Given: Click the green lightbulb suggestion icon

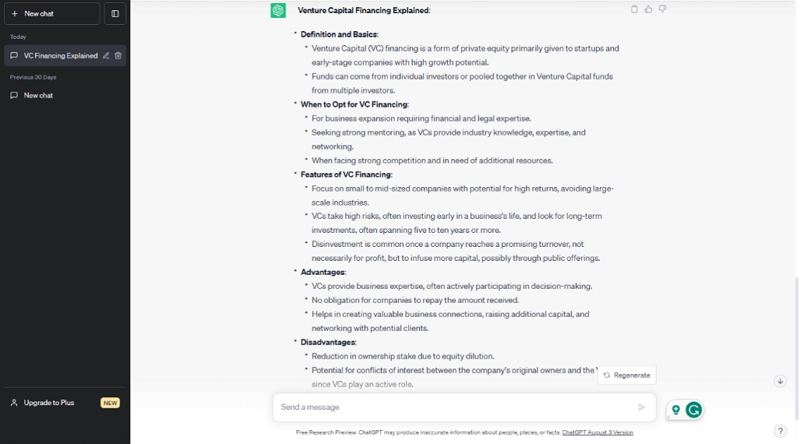Looking at the screenshot, I should (676, 409).
